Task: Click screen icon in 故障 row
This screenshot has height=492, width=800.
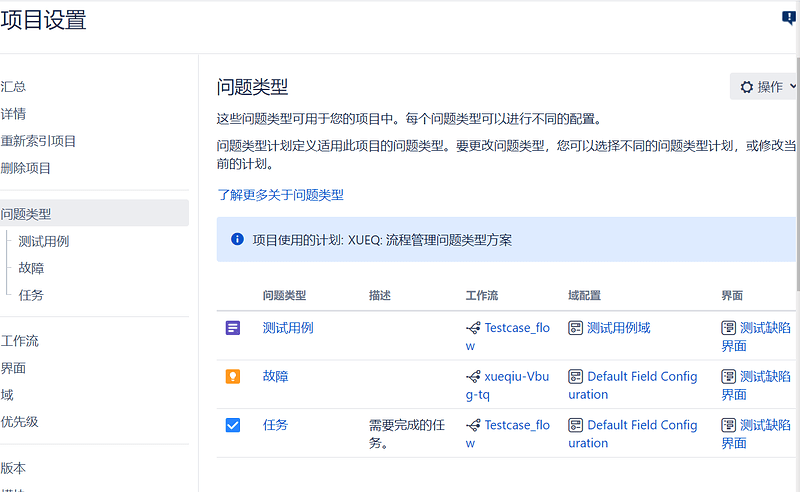Action: pos(729,376)
